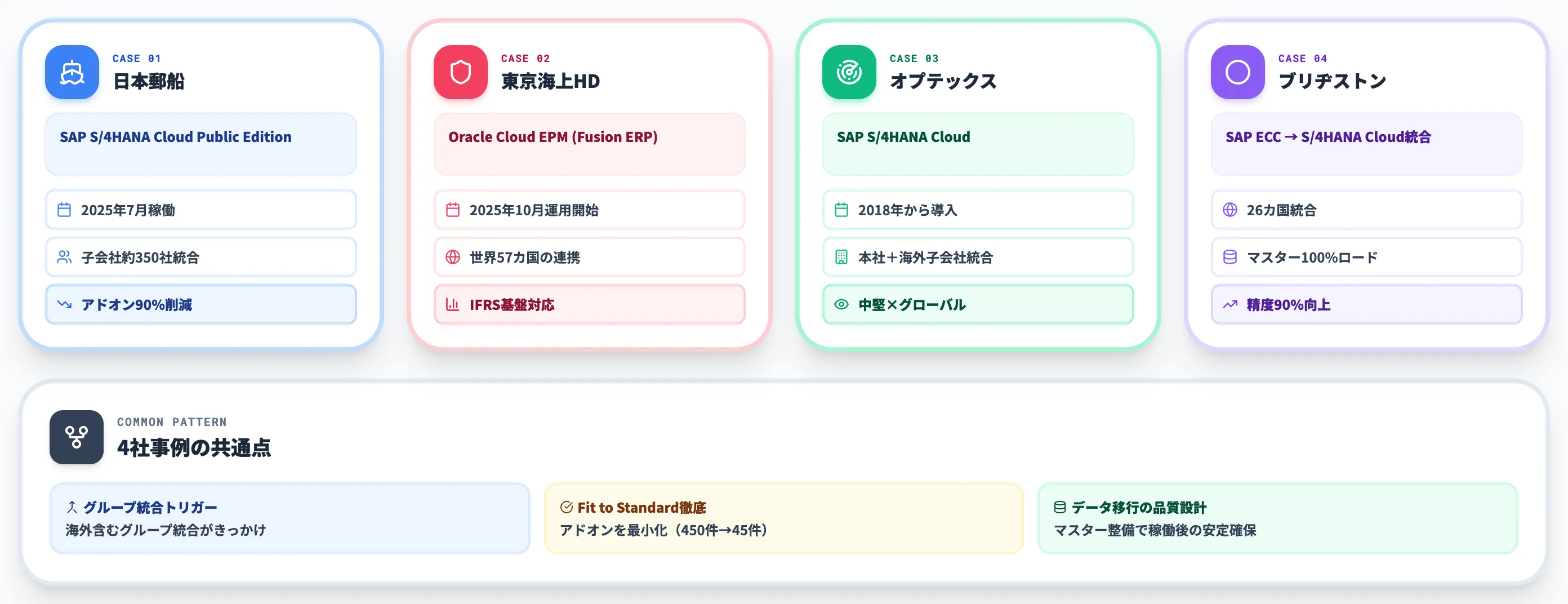Click the 日本郵船 card title
Screen dimensions: 1568x604
tap(149, 81)
